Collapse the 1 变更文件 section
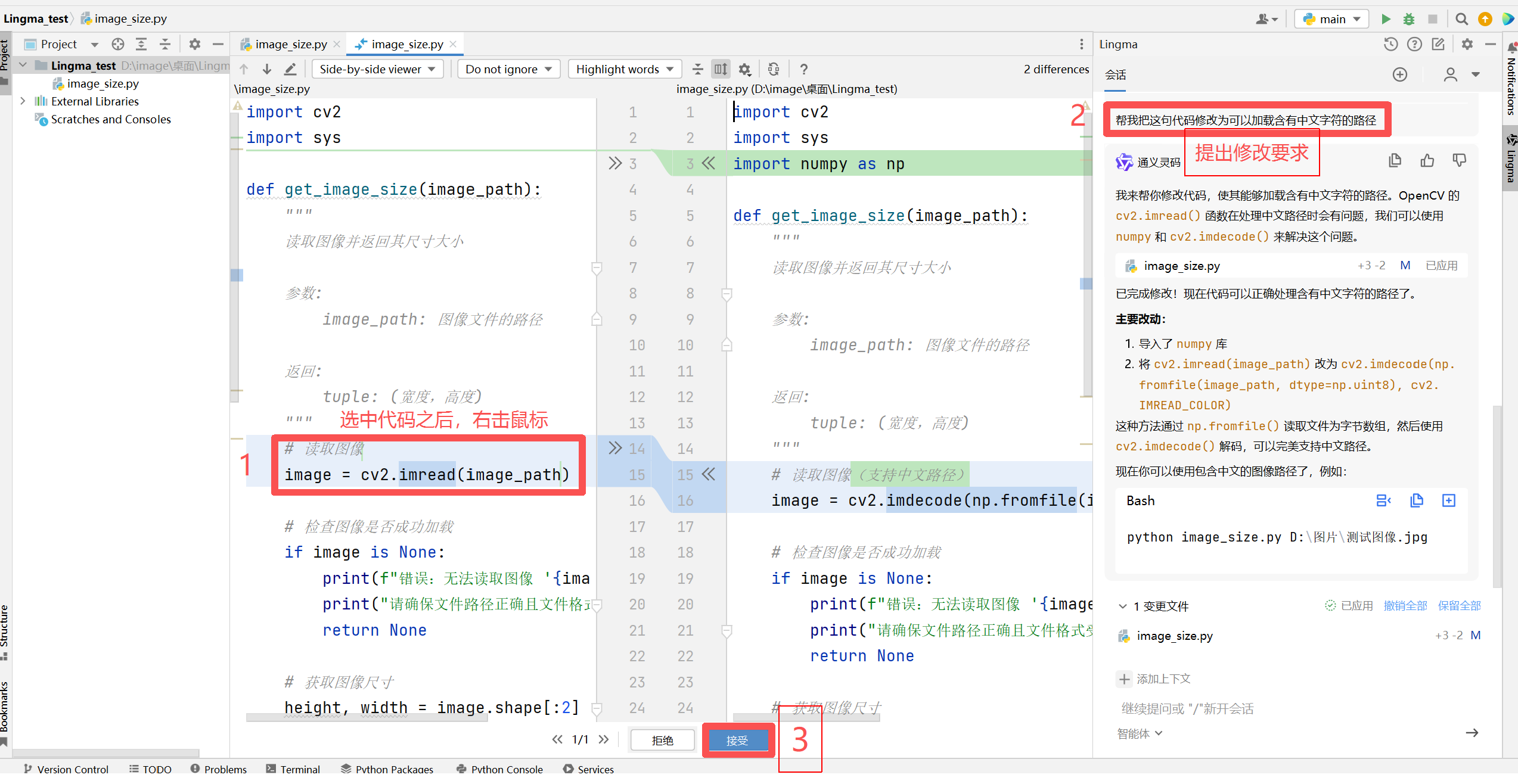The image size is (1518, 784). tap(1123, 606)
